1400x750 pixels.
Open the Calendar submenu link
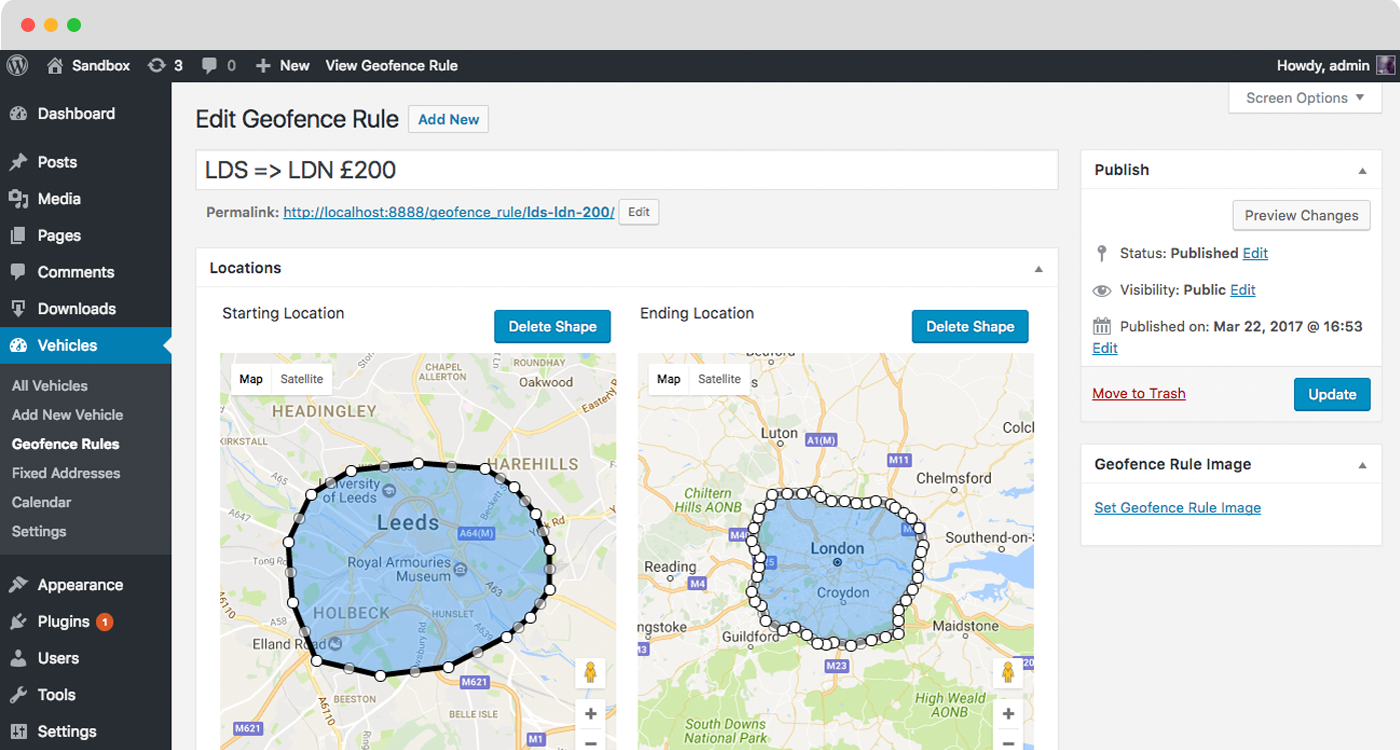[42, 502]
